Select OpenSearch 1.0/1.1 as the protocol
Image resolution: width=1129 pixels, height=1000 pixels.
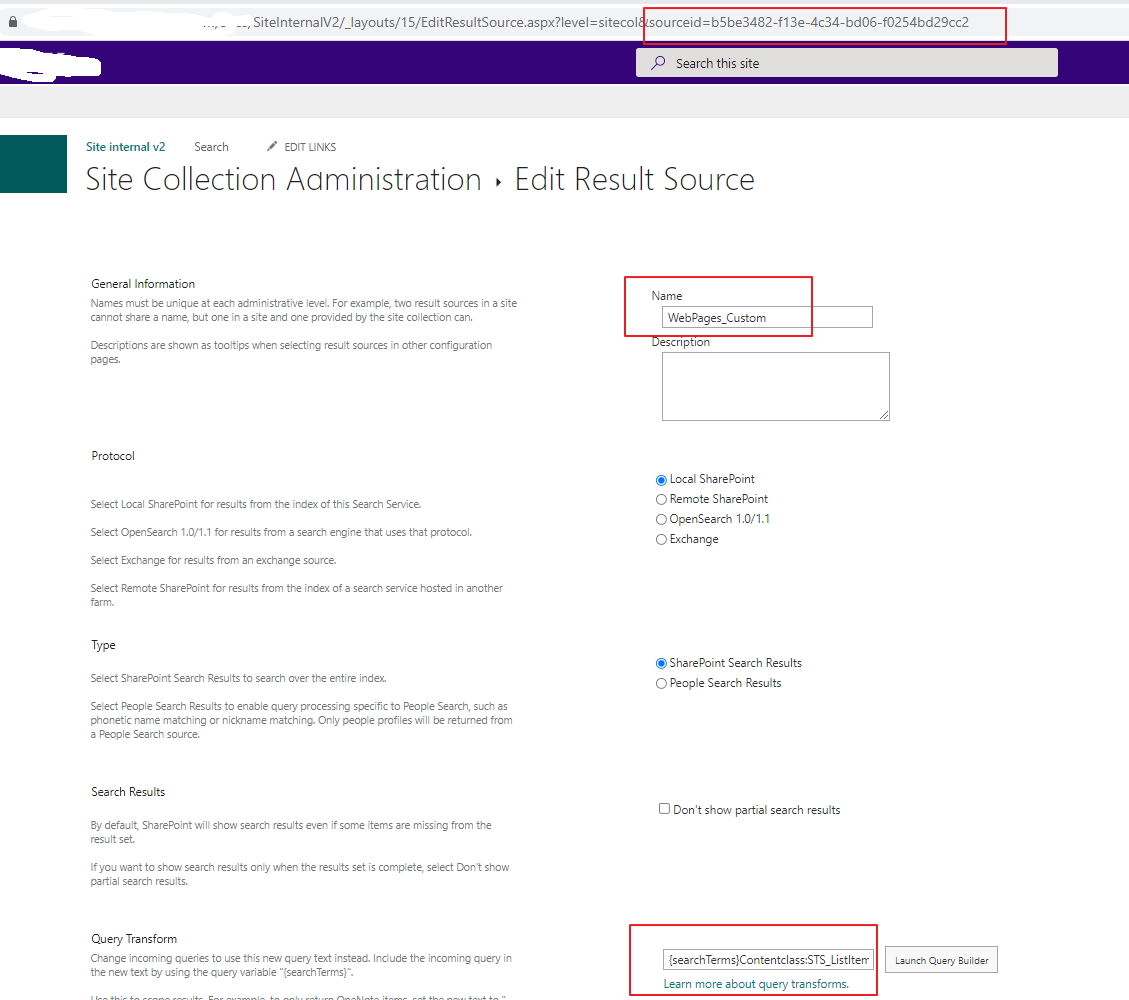pos(660,519)
